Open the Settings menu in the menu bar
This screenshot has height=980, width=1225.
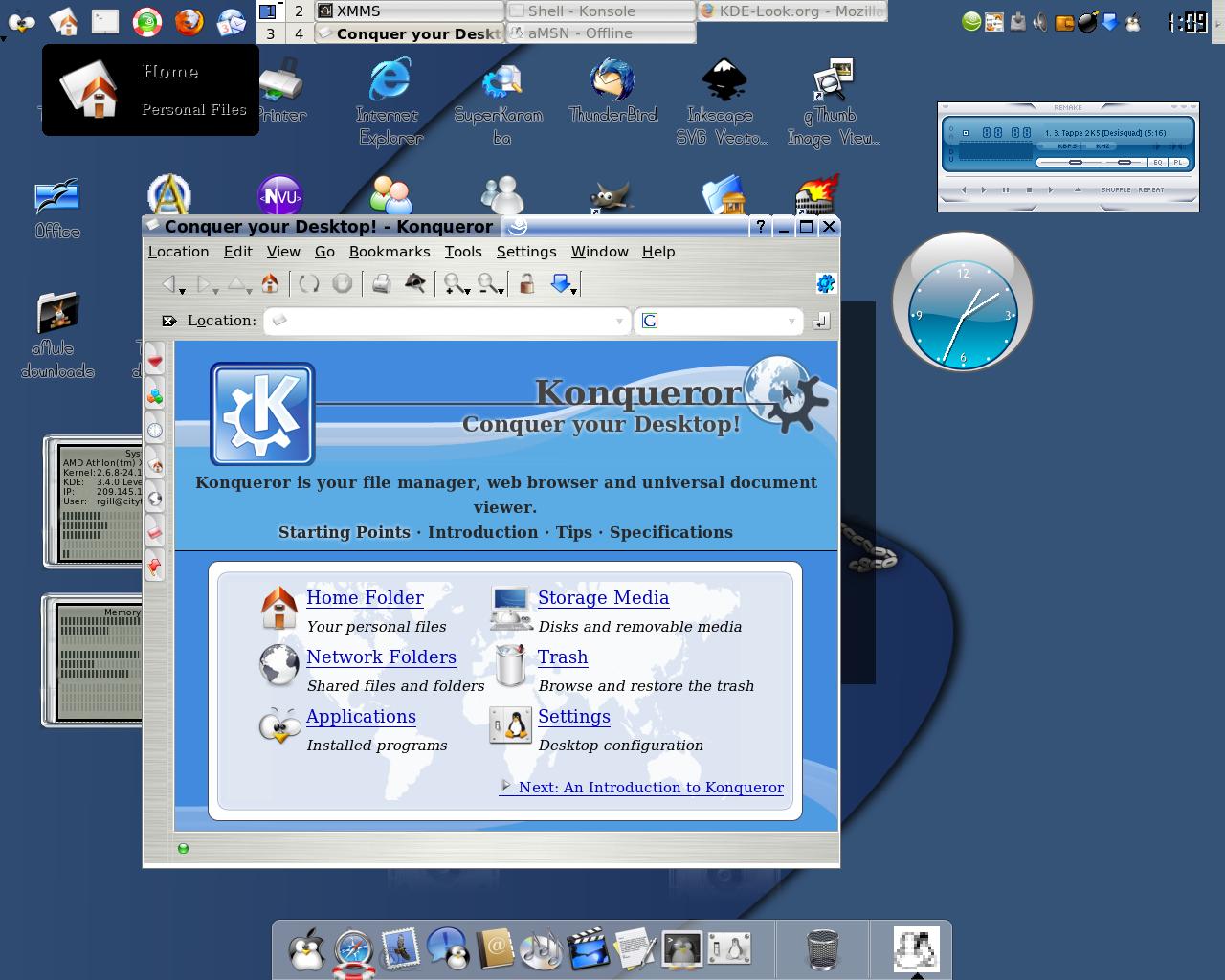(526, 252)
